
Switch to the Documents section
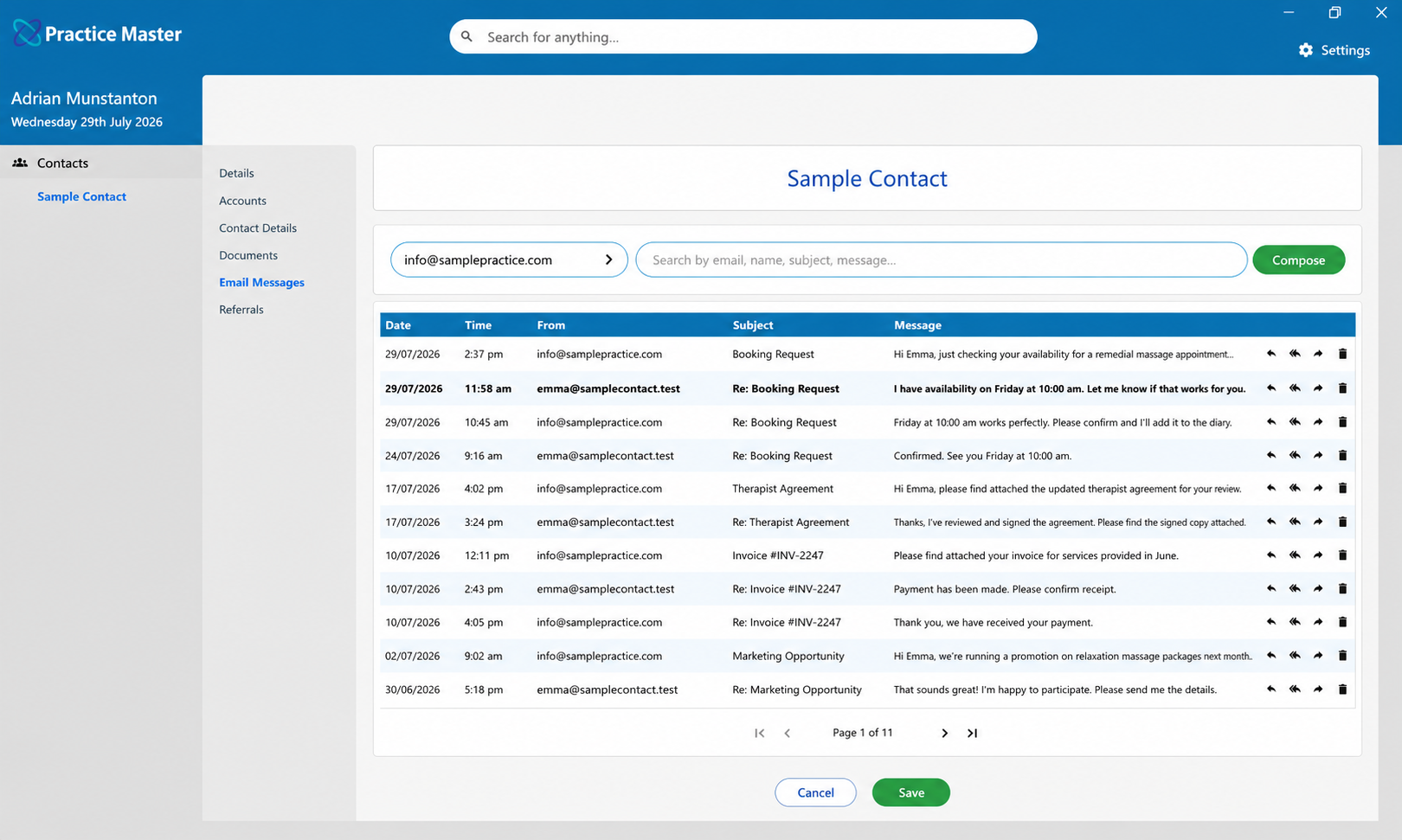click(248, 255)
